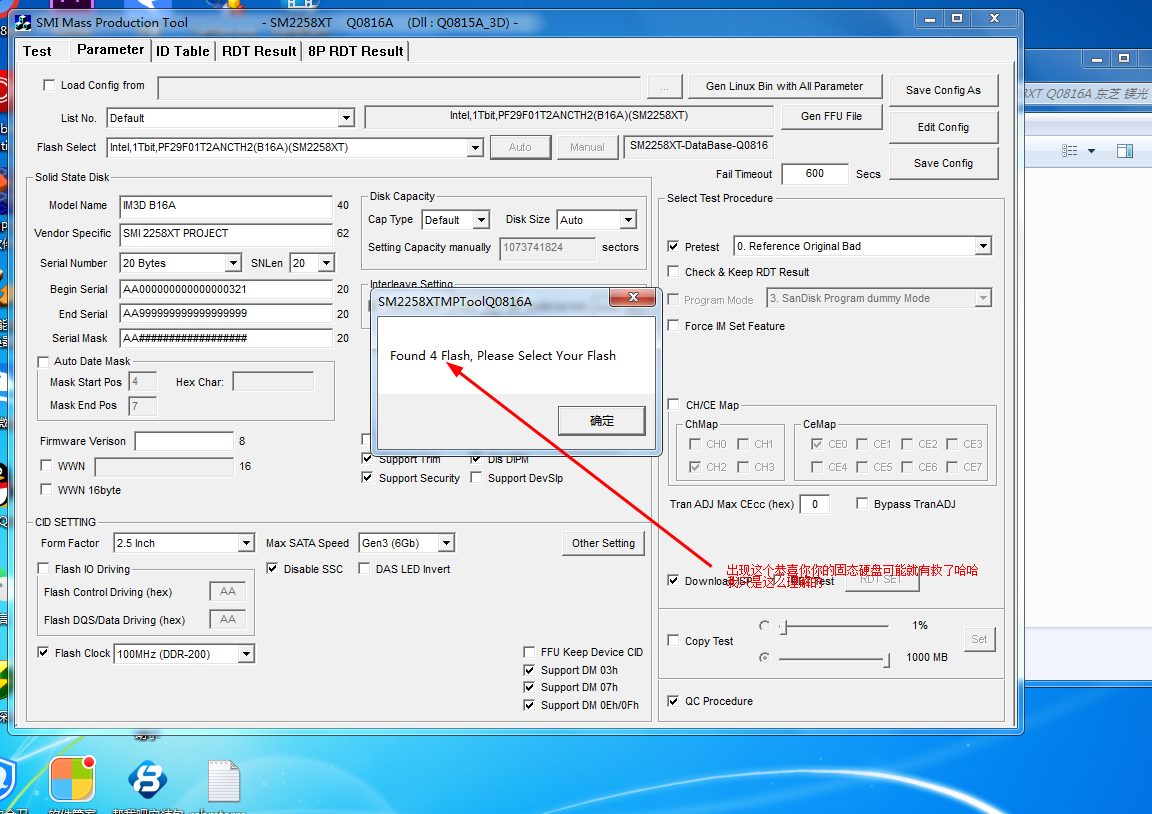Tick the DAS LED Invert checkbox
Image resolution: width=1152 pixels, height=814 pixels.
click(364, 569)
